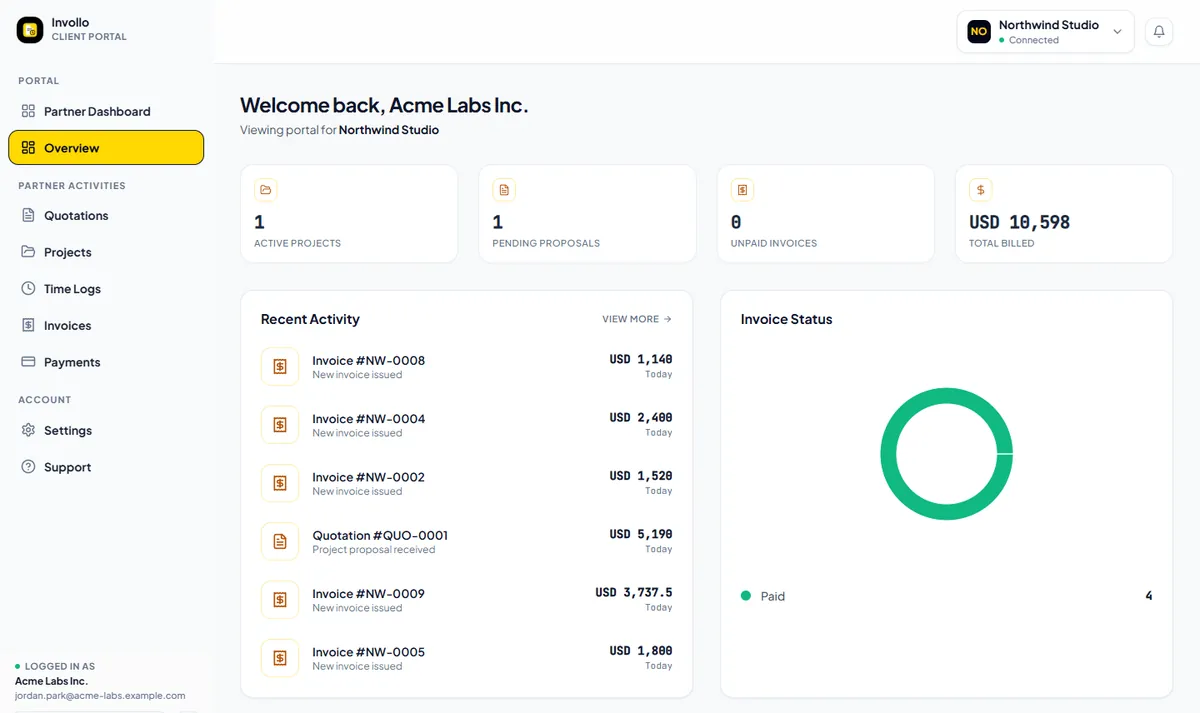Click the Settings gear icon

pyautogui.click(x=28, y=430)
